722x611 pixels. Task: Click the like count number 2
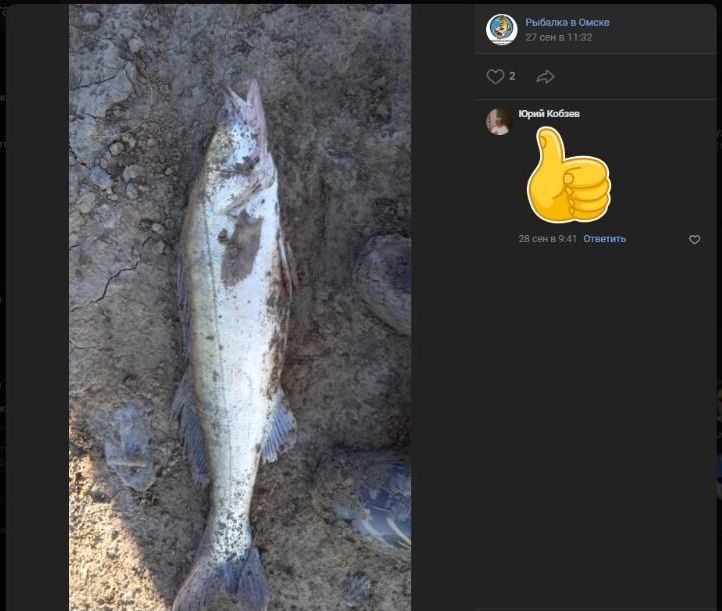pyautogui.click(x=512, y=77)
